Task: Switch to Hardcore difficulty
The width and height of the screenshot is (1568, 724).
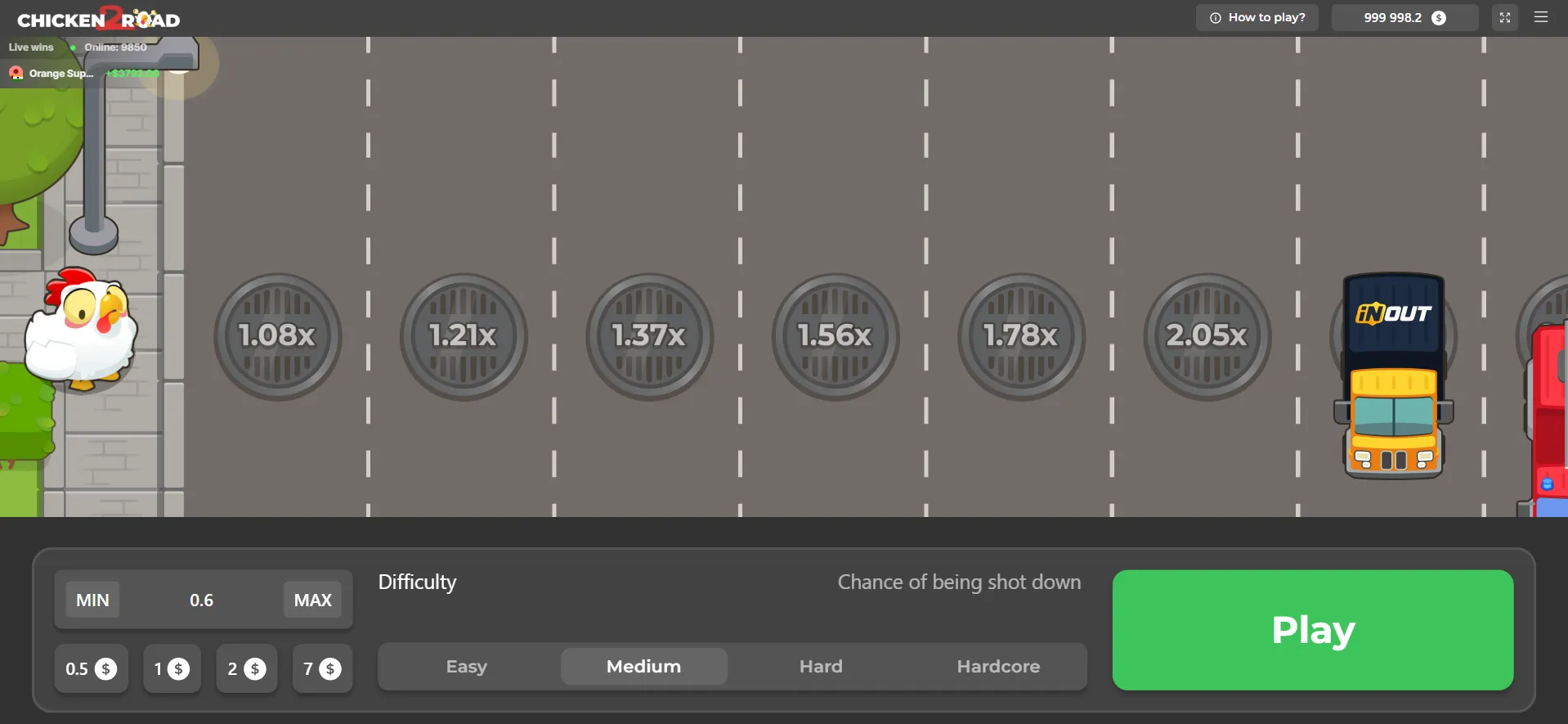Action: point(998,667)
